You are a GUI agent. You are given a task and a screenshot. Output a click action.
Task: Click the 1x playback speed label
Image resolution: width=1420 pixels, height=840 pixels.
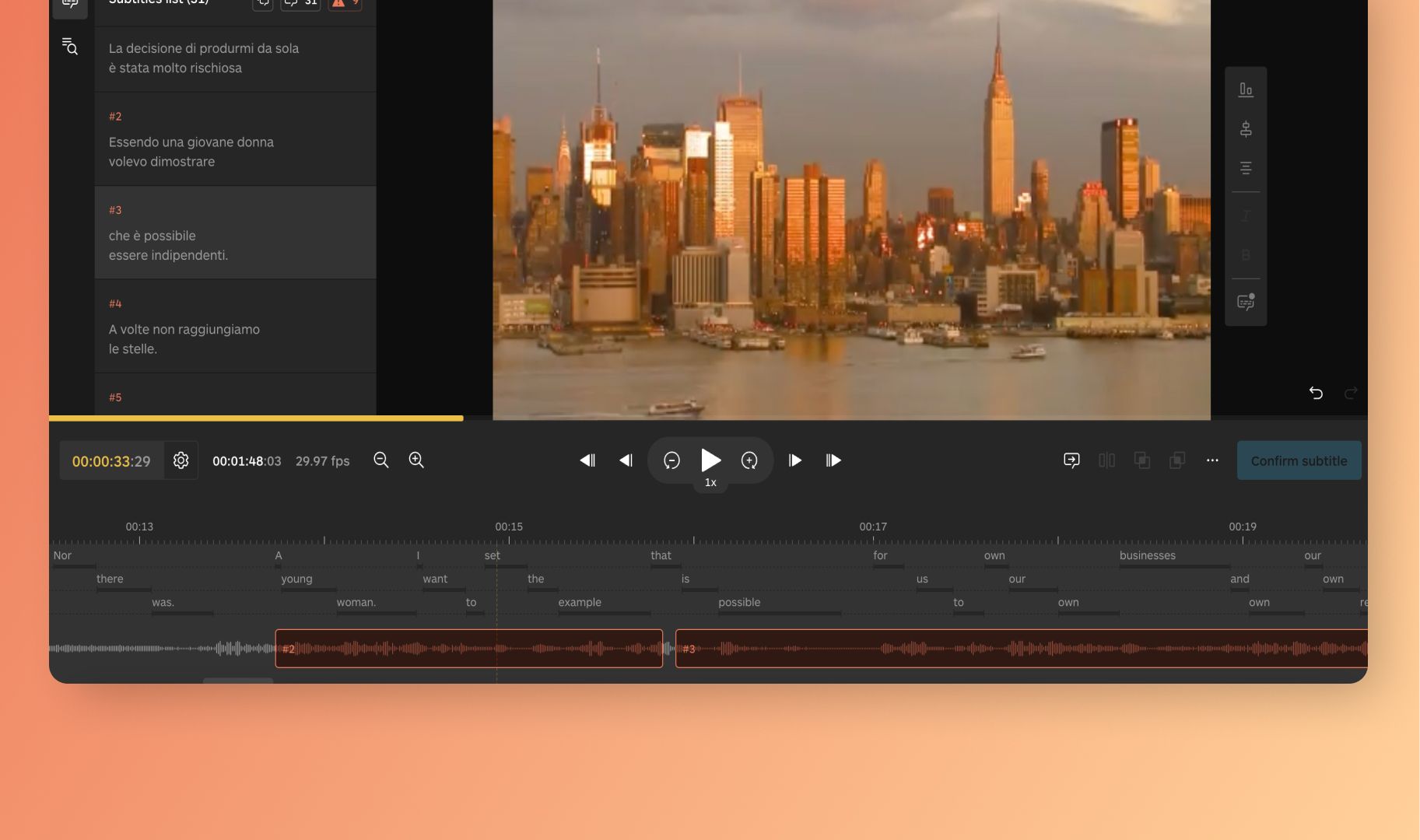[710, 483]
